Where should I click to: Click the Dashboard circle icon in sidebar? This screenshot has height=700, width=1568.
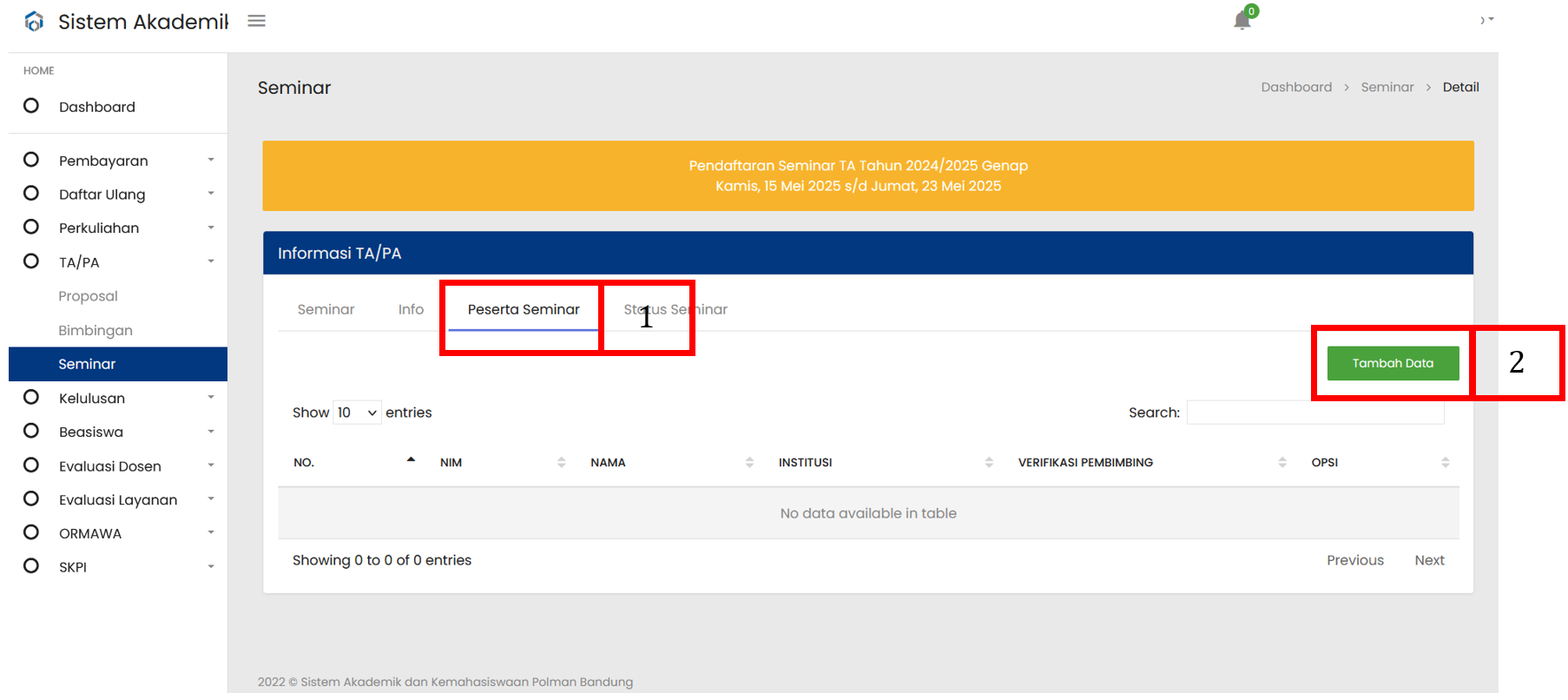[x=31, y=106]
